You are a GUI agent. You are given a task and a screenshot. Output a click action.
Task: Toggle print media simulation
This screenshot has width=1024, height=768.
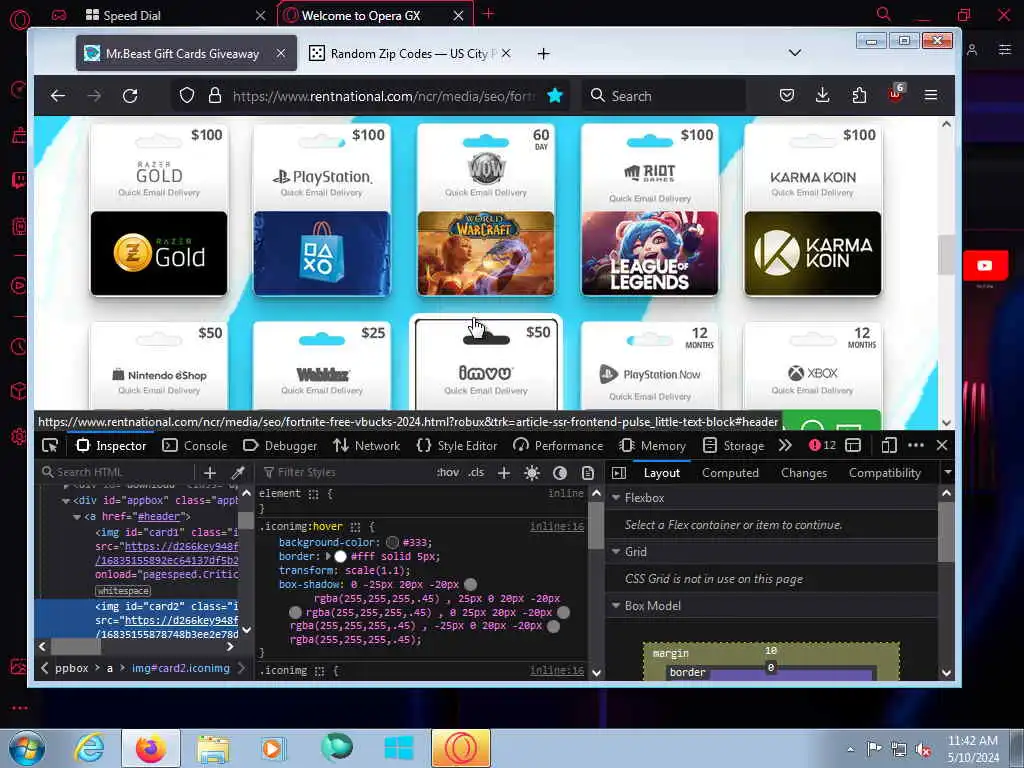coord(588,473)
